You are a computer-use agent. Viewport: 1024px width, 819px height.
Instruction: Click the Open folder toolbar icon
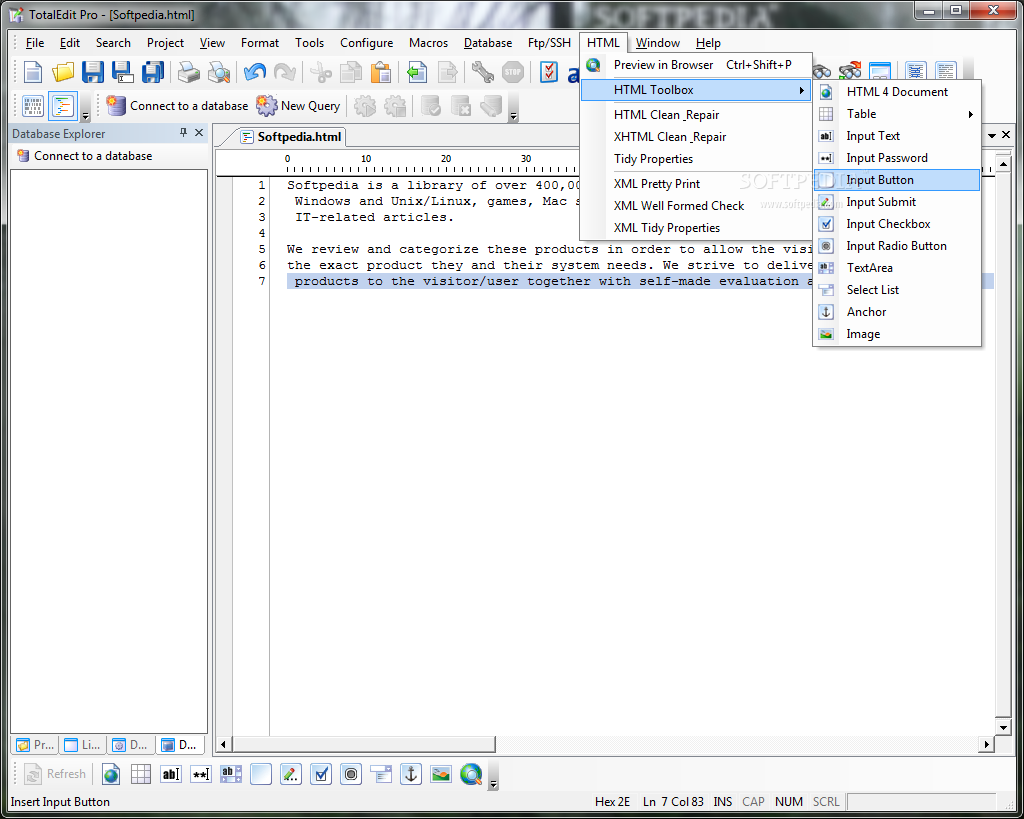point(63,72)
